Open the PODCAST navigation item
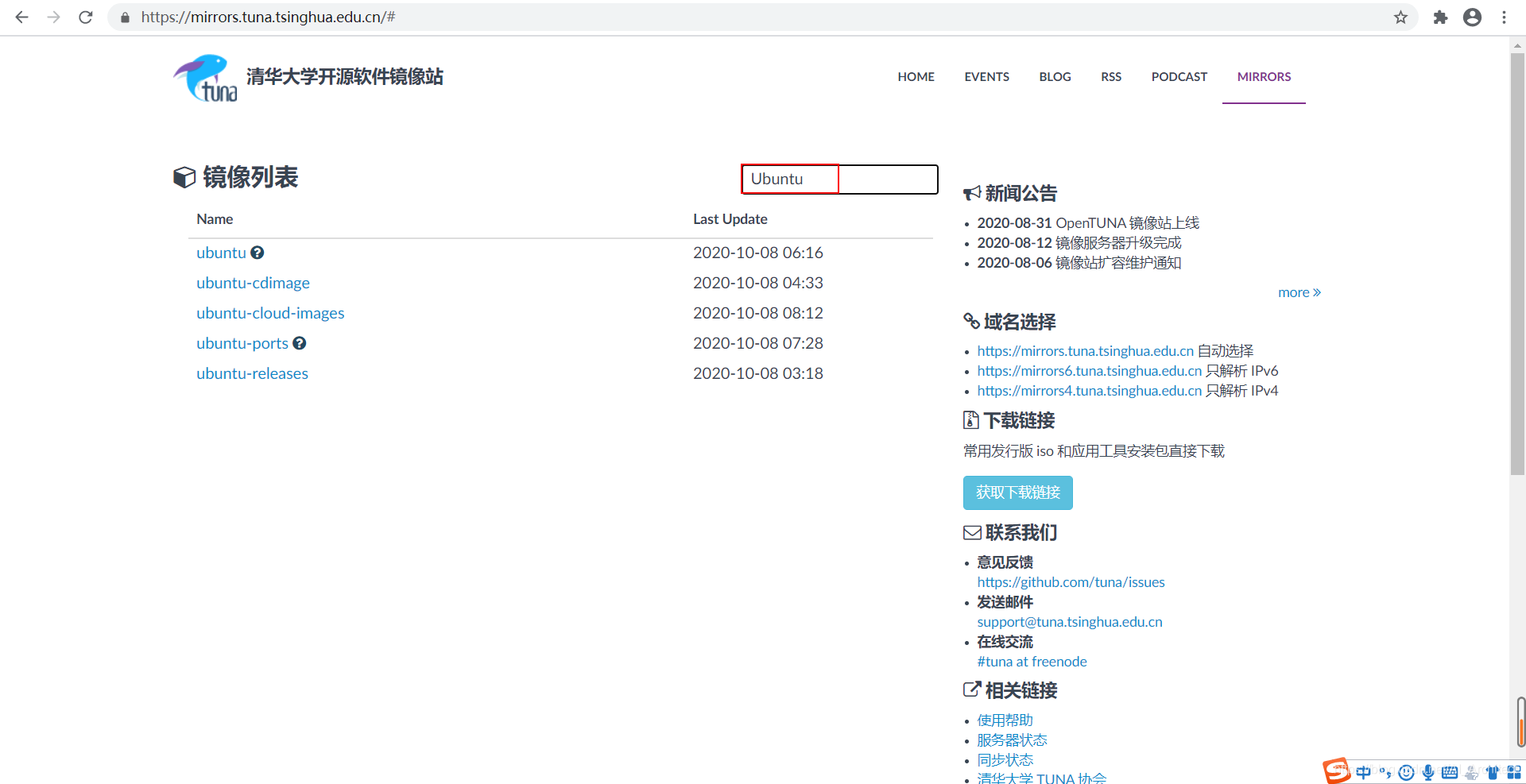 [1179, 77]
